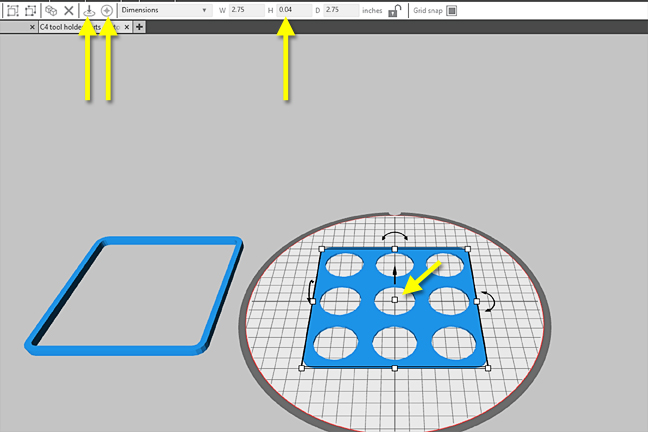Click the Select All icon in toolbar
Image resolution: width=648 pixels, height=432 pixels.
[x=13, y=10]
